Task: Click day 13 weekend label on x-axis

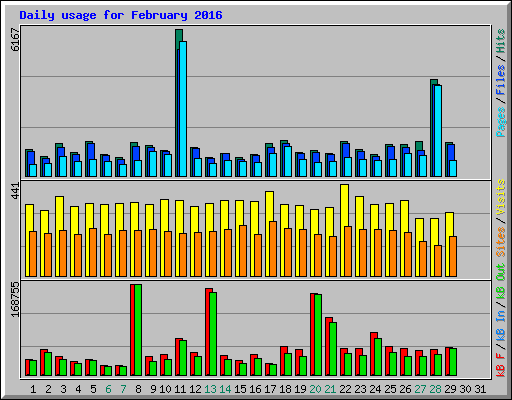Action: (x=210, y=389)
